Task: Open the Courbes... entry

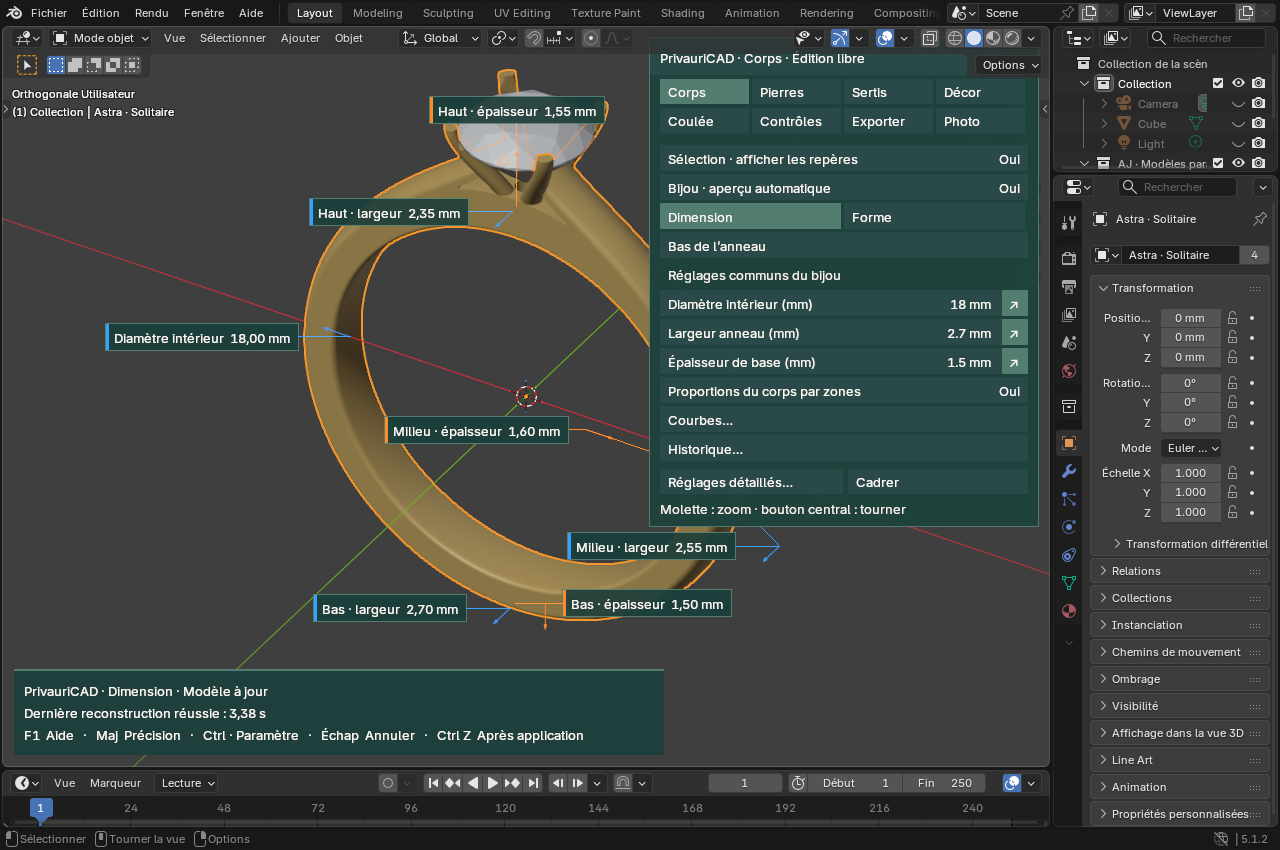Action: 844,420
